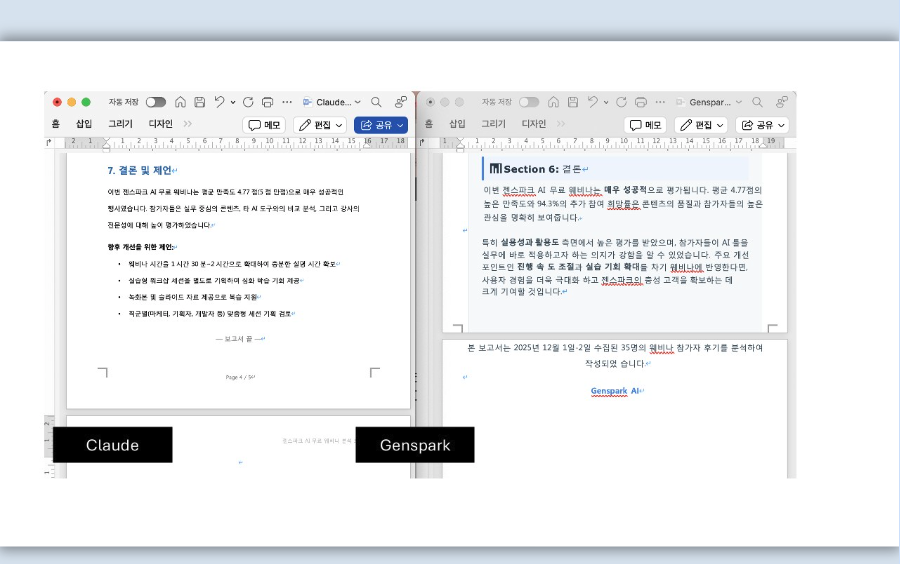Screen dimensions: 900x564
Task: Click the 메모 button in Genspark window
Action: pyautogui.click(x=646, y=125)
